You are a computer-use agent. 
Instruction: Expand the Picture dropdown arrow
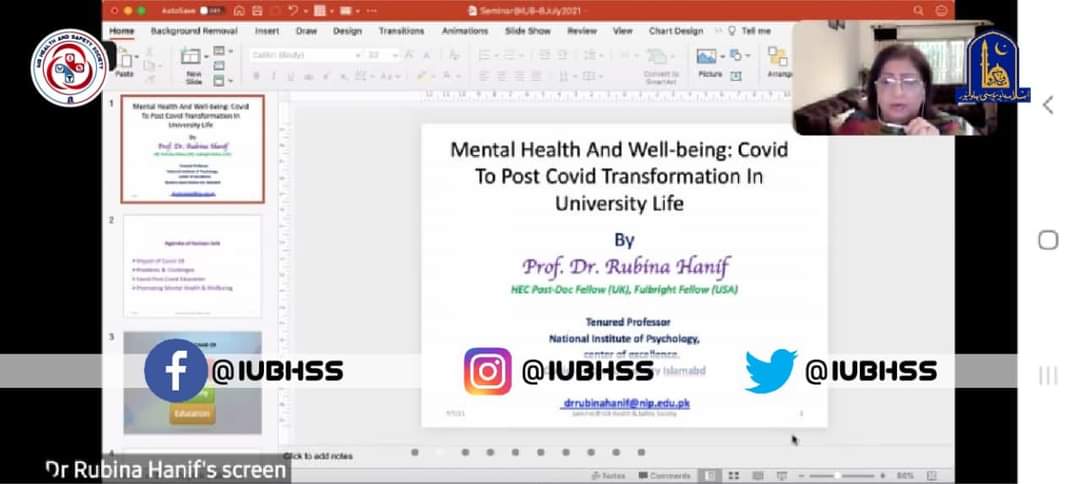[723, 56]
